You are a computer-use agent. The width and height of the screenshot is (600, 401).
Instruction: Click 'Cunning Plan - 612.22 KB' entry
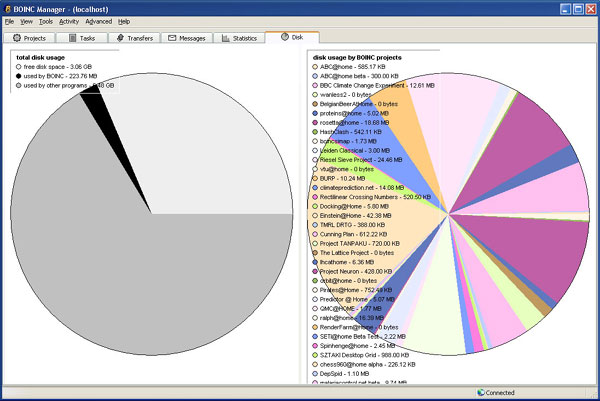[x=353, y=234]
